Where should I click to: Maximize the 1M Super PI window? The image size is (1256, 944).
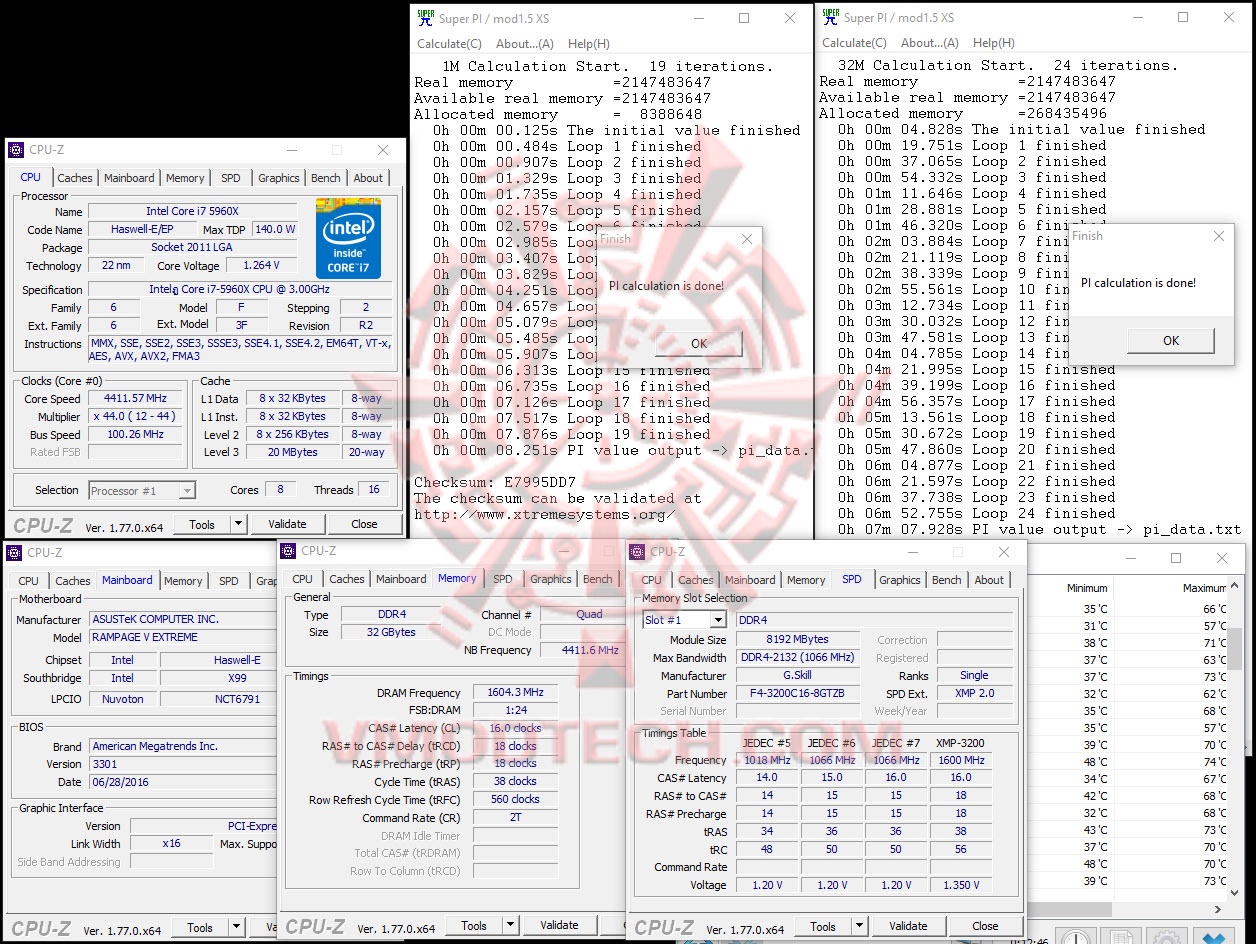coord(744,18)
